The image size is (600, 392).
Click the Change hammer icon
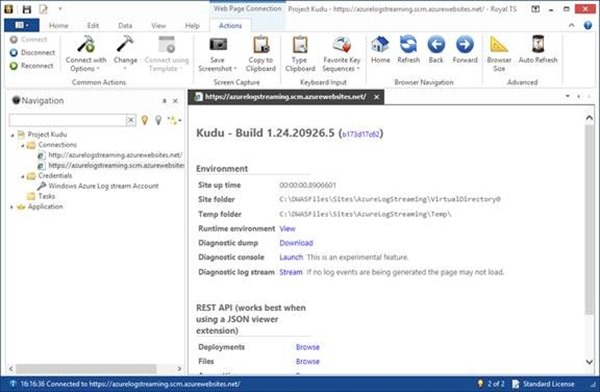click(125, 44)
